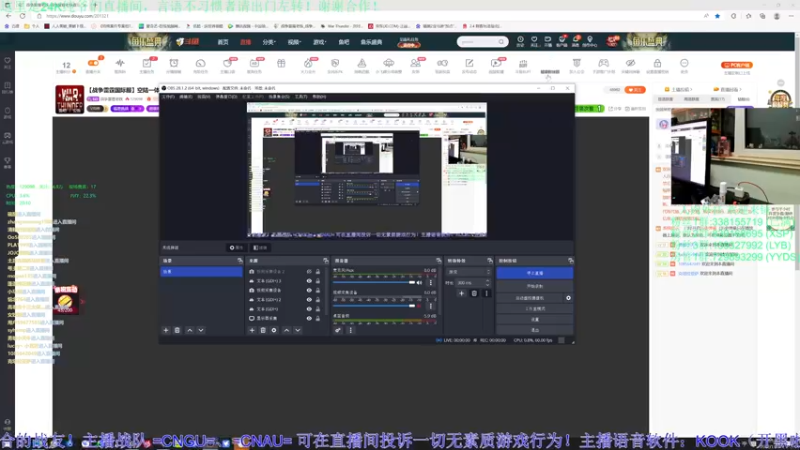800x450 pixels.
Task: Click the alarm clock icon in Douyu toolbar
Action: tap(173, 63)
